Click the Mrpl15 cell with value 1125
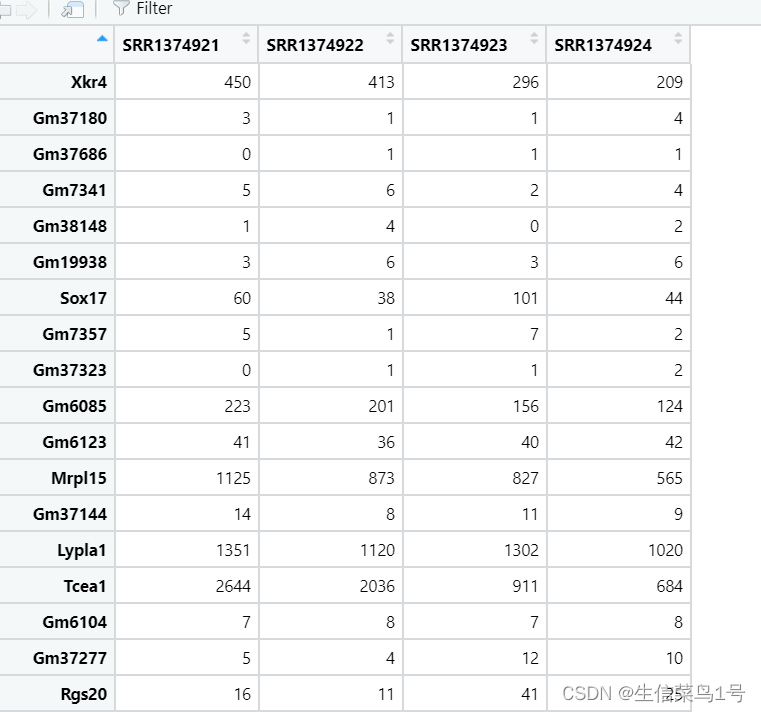 click(x=186, y=478)
